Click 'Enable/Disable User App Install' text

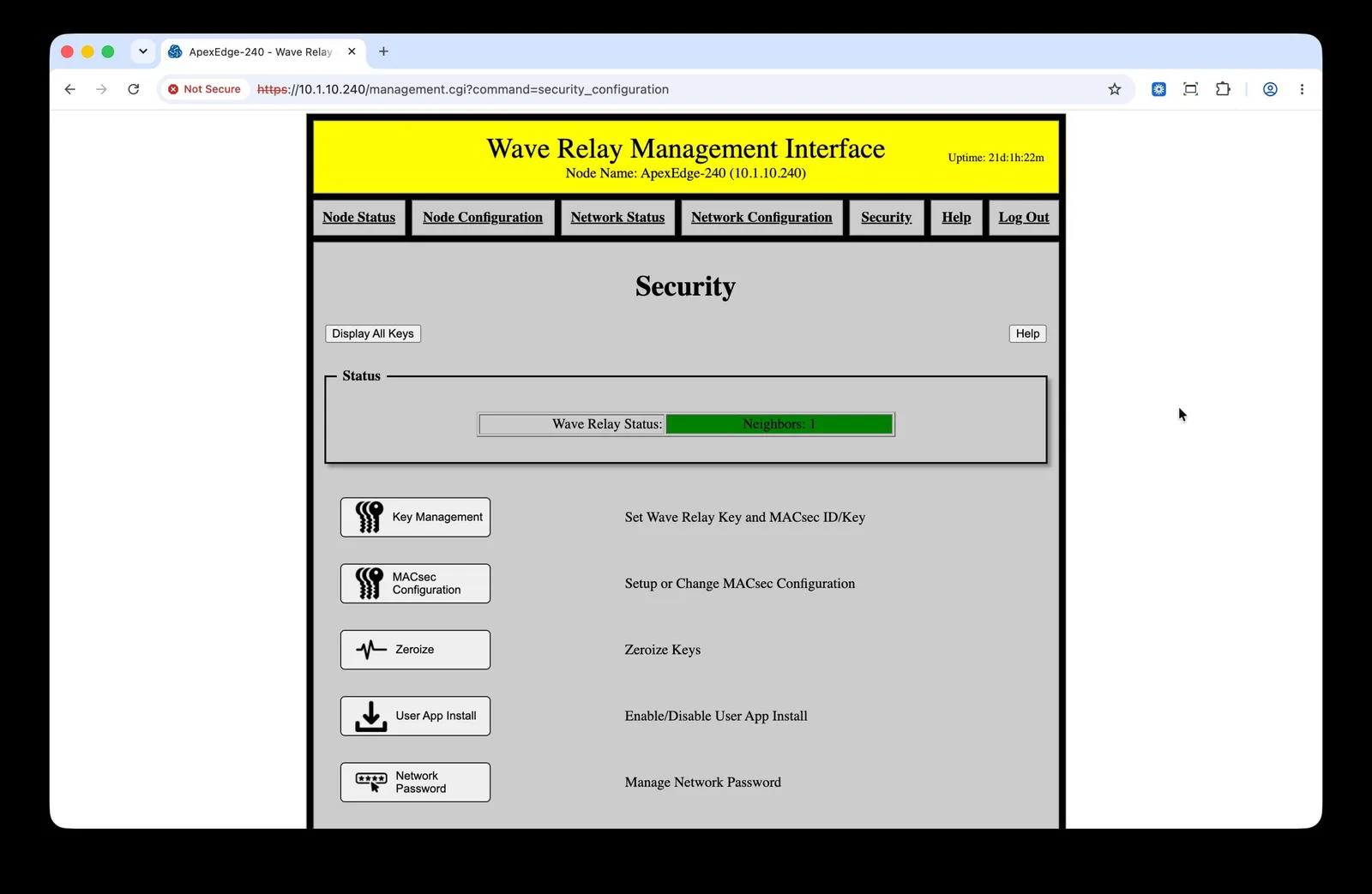click(x=716, y=716)
